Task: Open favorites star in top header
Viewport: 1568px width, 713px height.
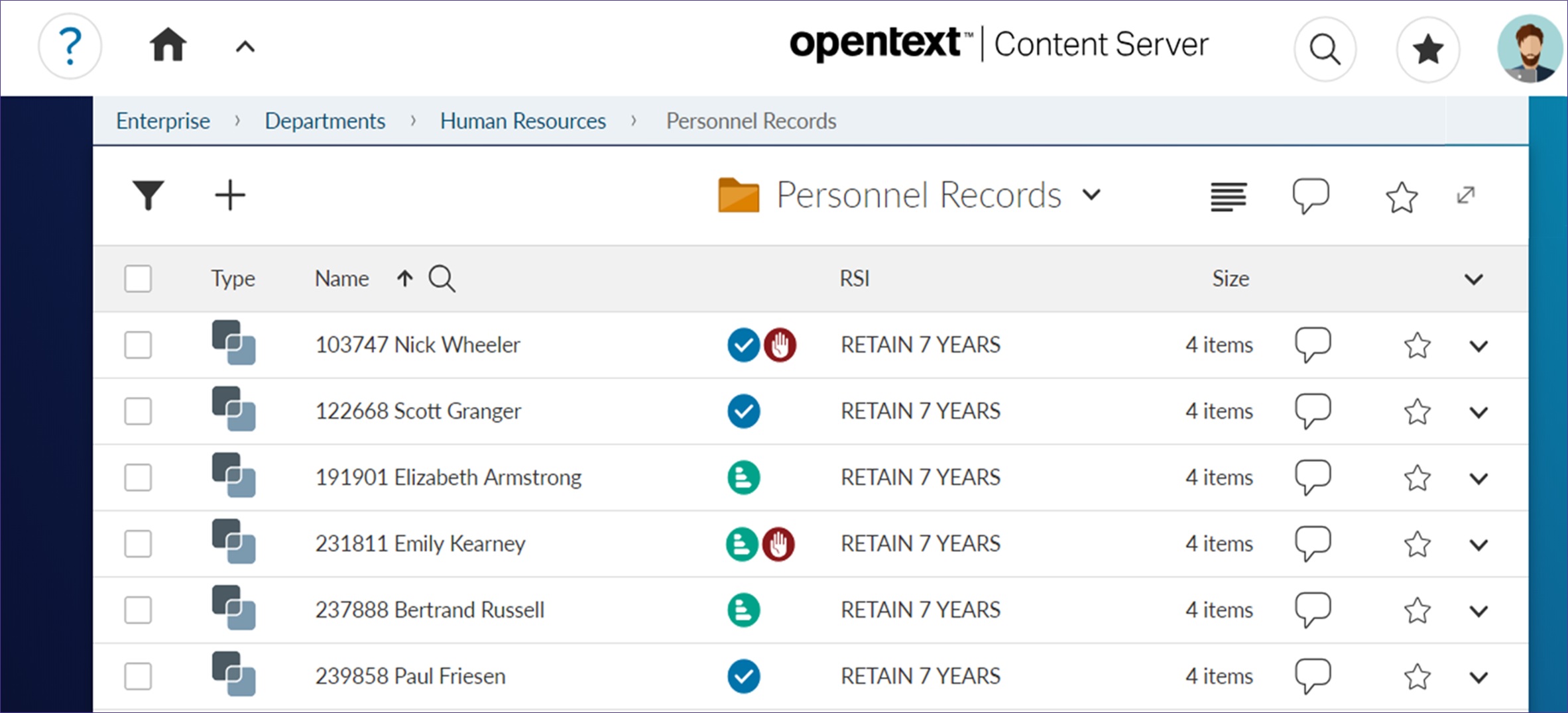Action: click(1428, 49)
